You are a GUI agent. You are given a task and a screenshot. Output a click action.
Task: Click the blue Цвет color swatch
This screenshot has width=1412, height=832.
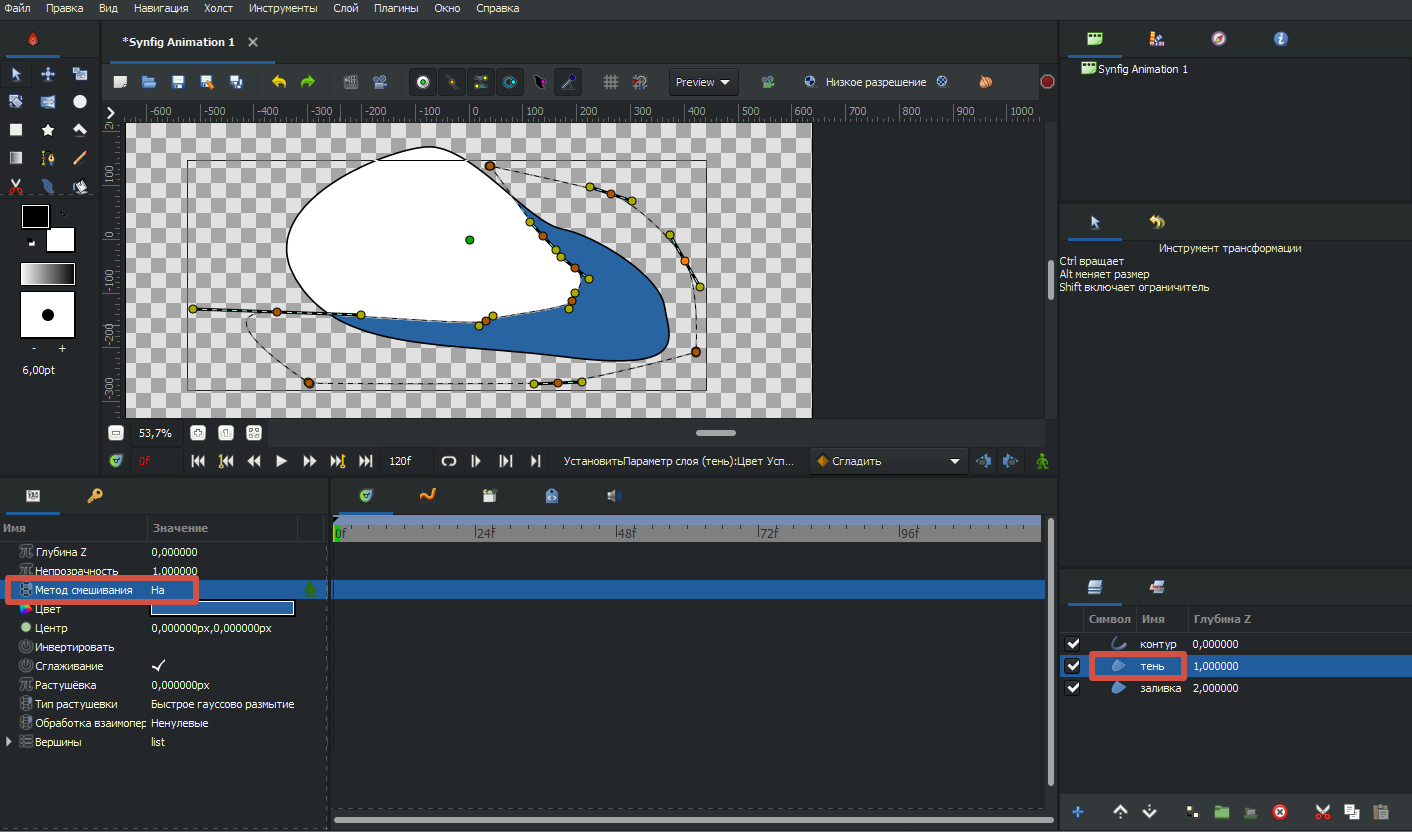coord(222,609)
